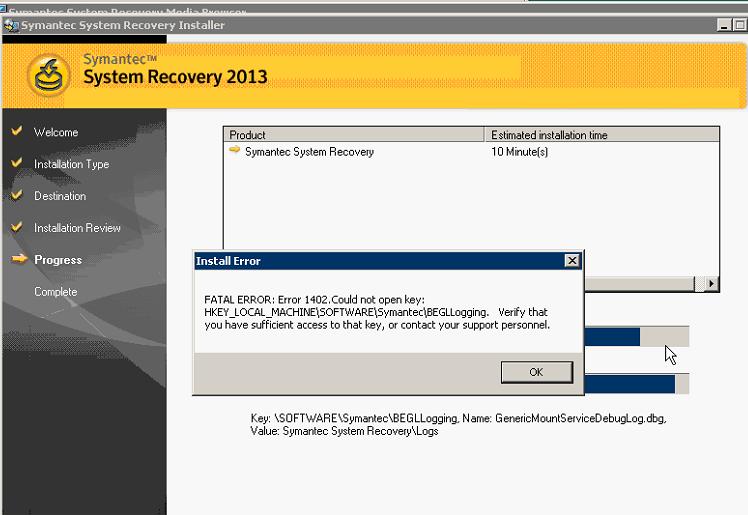
Task: Select the Installation Type step label
Action: [x=72, y=164]
